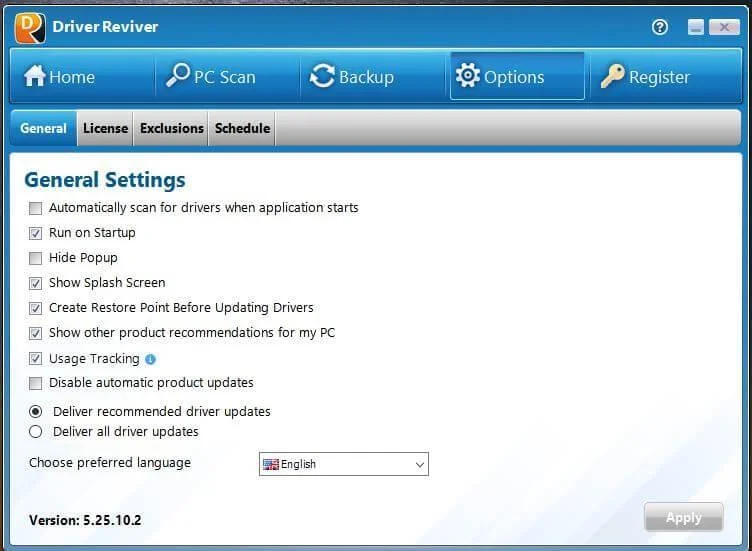Disable the Usage Tracking checkbox

coord(35,359)
